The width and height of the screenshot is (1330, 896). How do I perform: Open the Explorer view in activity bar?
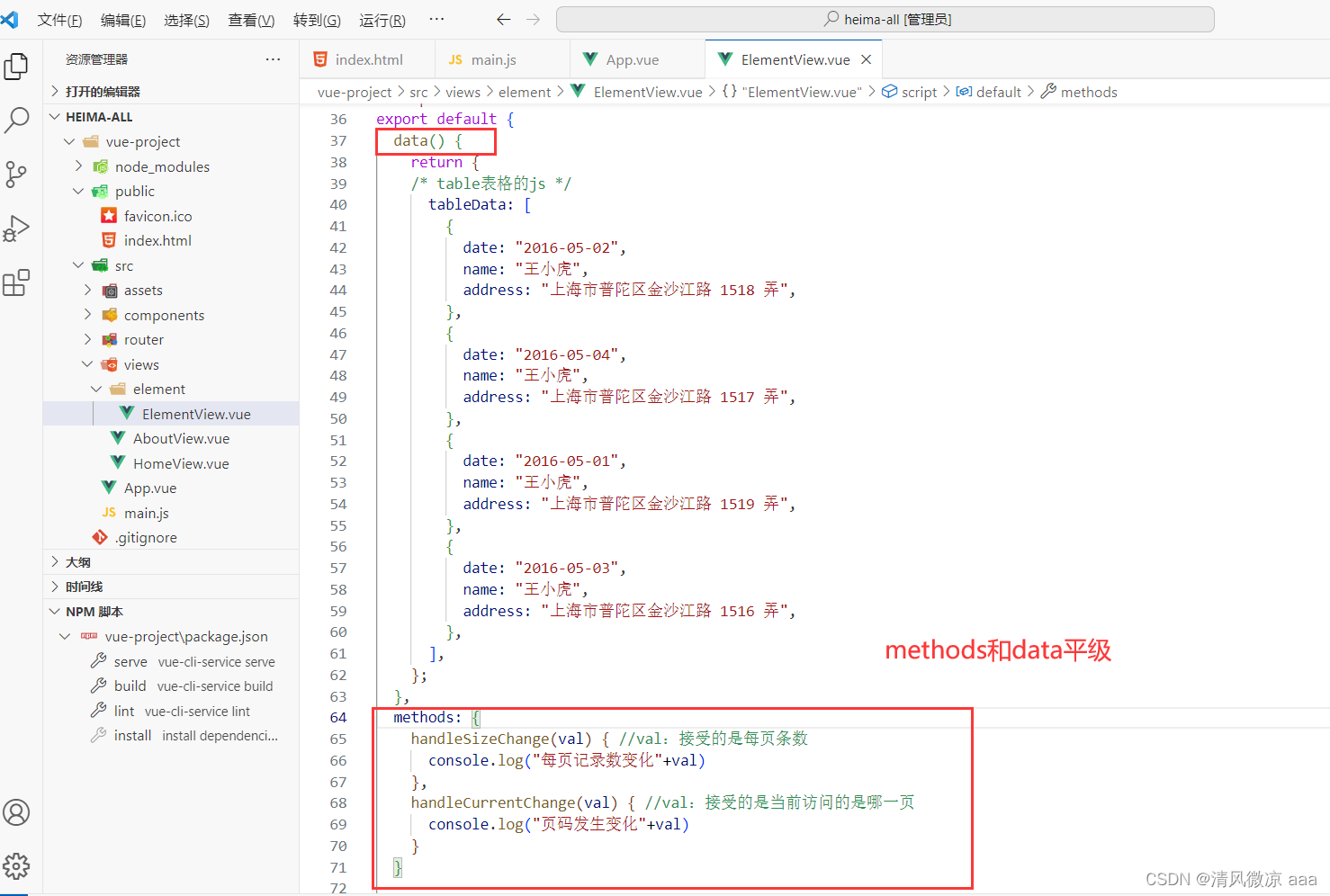[x=16, y=67]
